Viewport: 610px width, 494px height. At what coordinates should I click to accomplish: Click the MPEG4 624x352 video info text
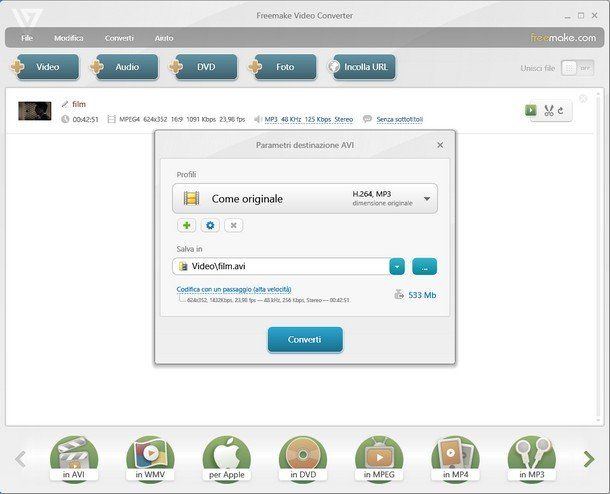182,119
